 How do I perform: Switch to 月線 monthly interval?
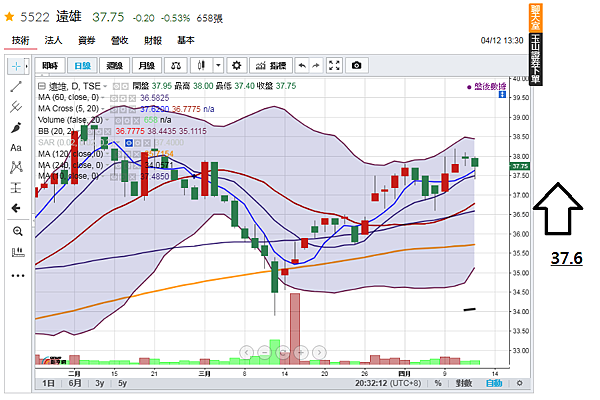147,65
